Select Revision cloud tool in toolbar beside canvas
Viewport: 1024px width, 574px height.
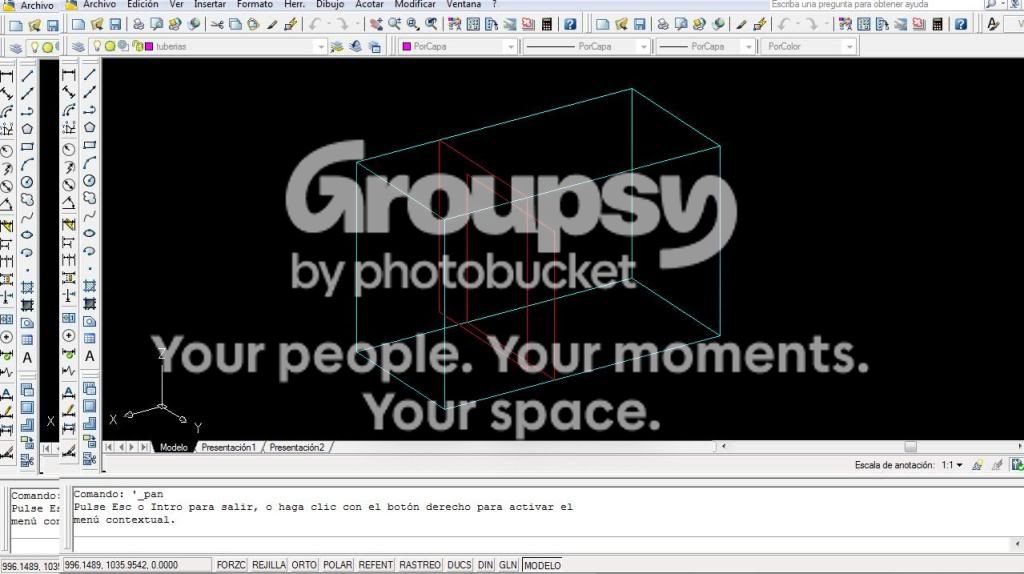pos(89,198)
